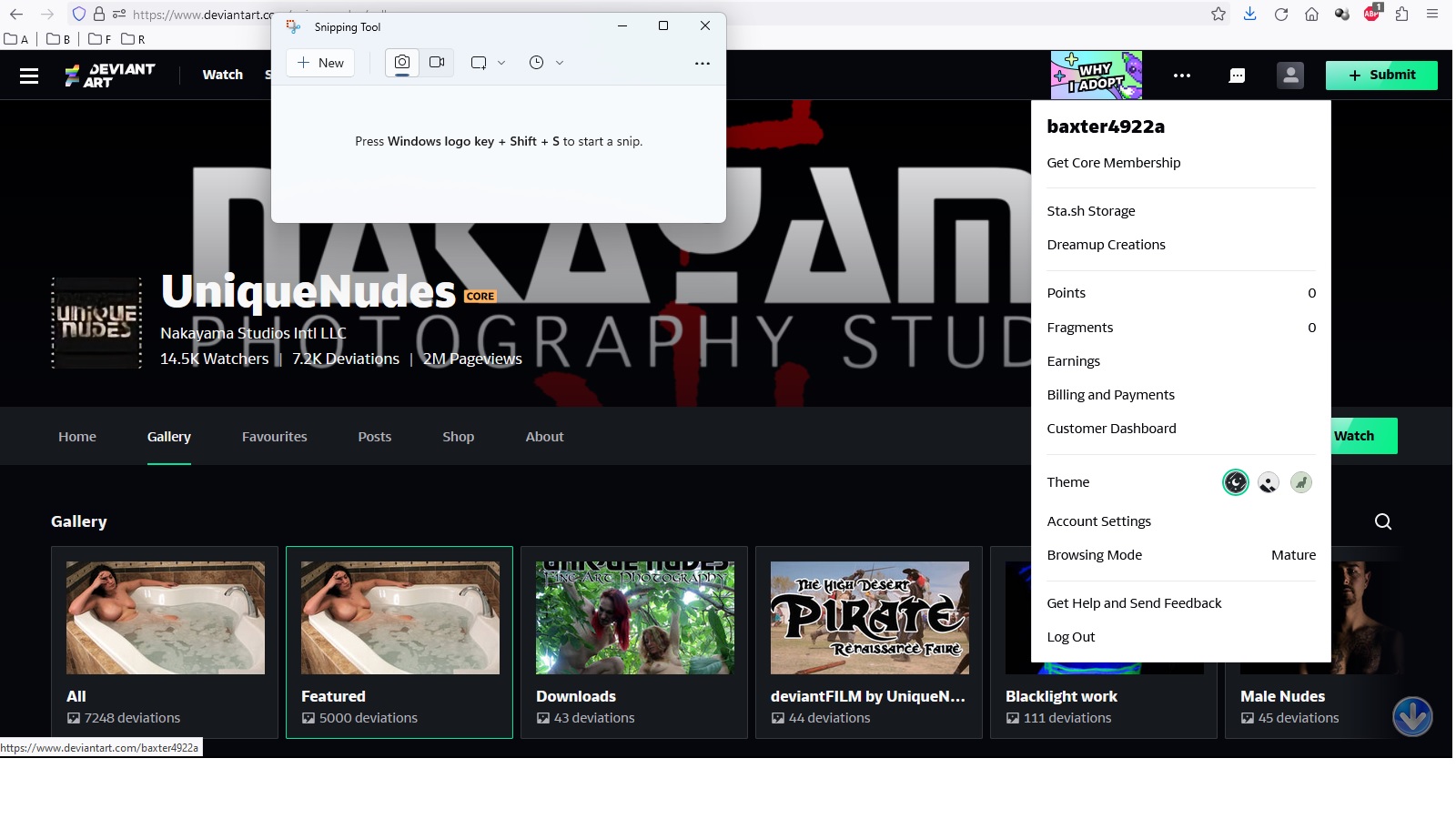This screenshot has height=819, width=1456.
Task: Reload the current page
Action: tap(1281, 14)
